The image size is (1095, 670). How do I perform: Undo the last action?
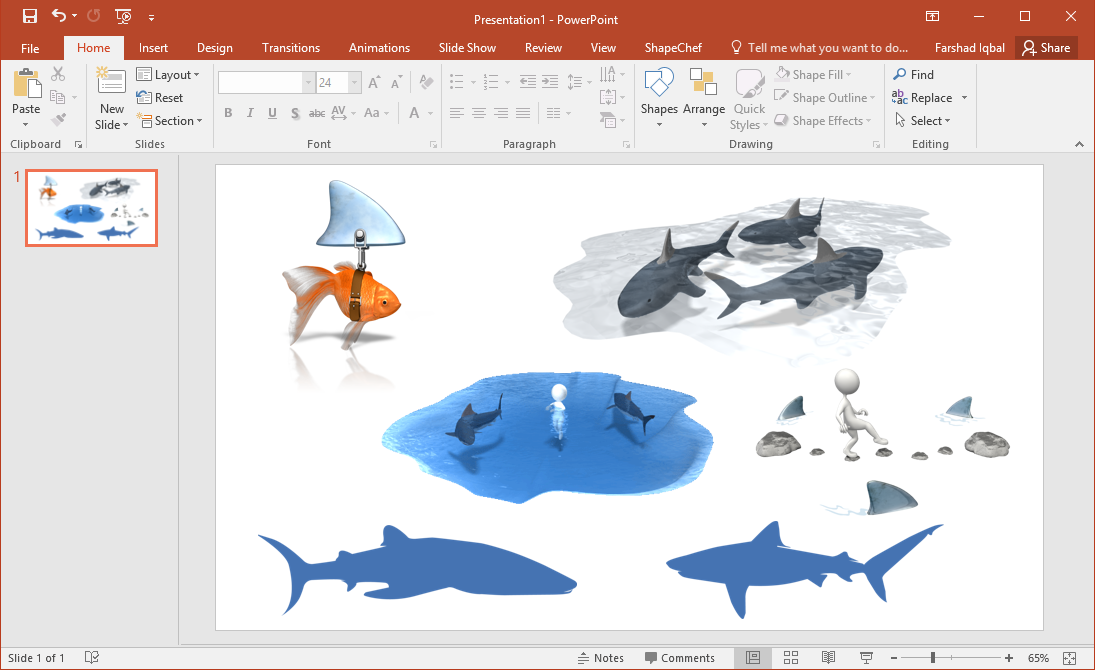pos(60,15)
